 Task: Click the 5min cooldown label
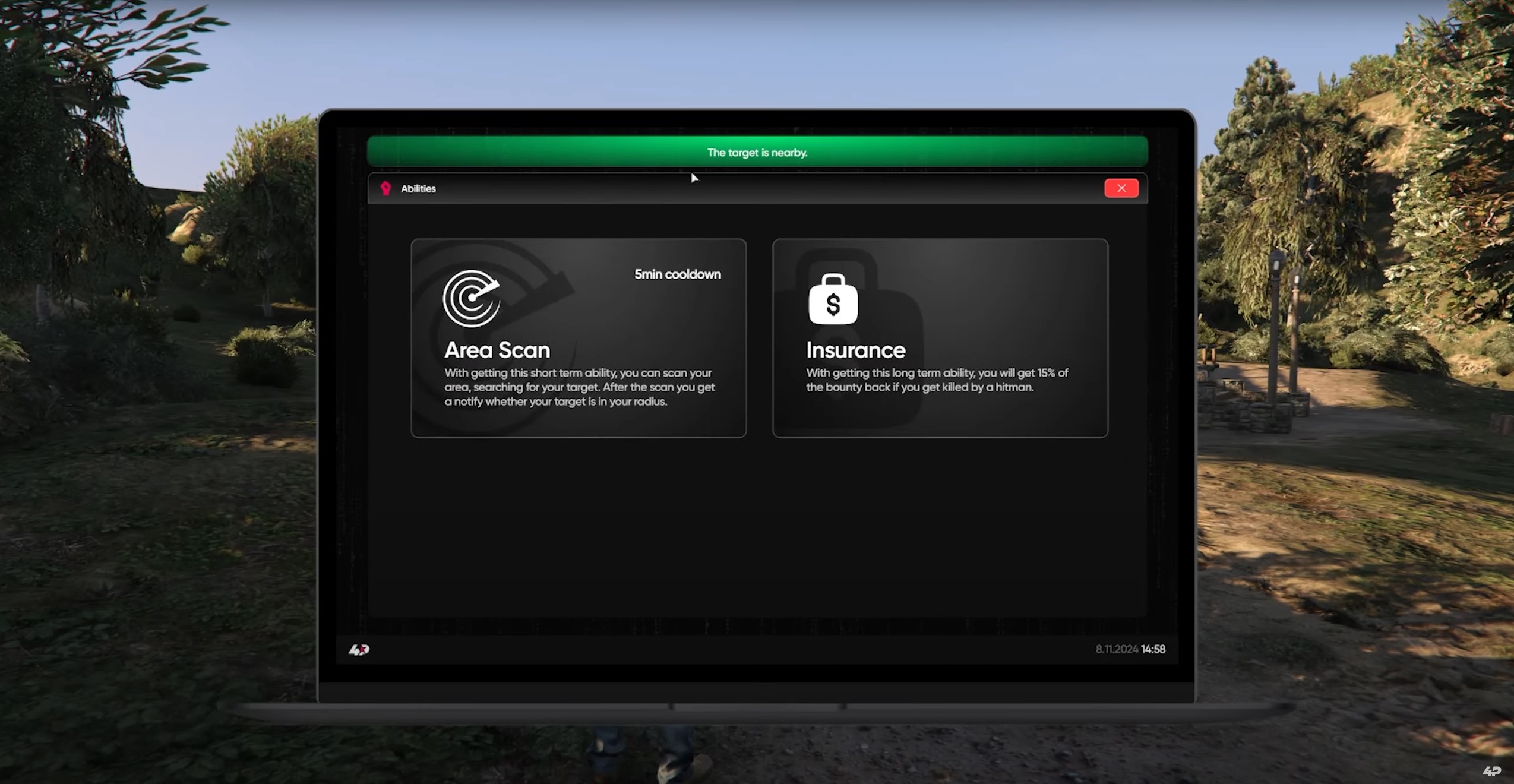pyautogui.click(x=677, y=274)
